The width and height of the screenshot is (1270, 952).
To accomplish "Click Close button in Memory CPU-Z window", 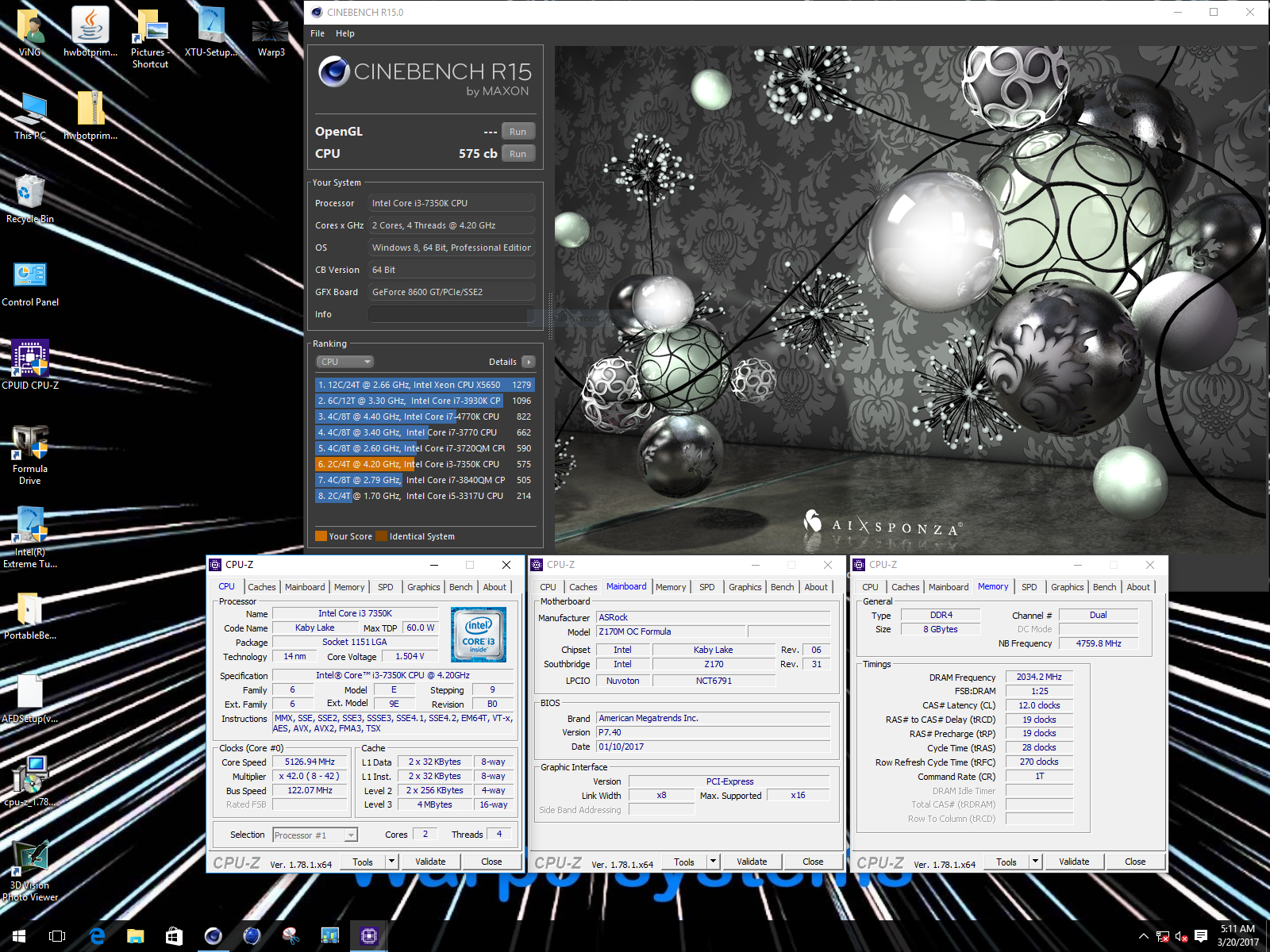I will 1135,862.
